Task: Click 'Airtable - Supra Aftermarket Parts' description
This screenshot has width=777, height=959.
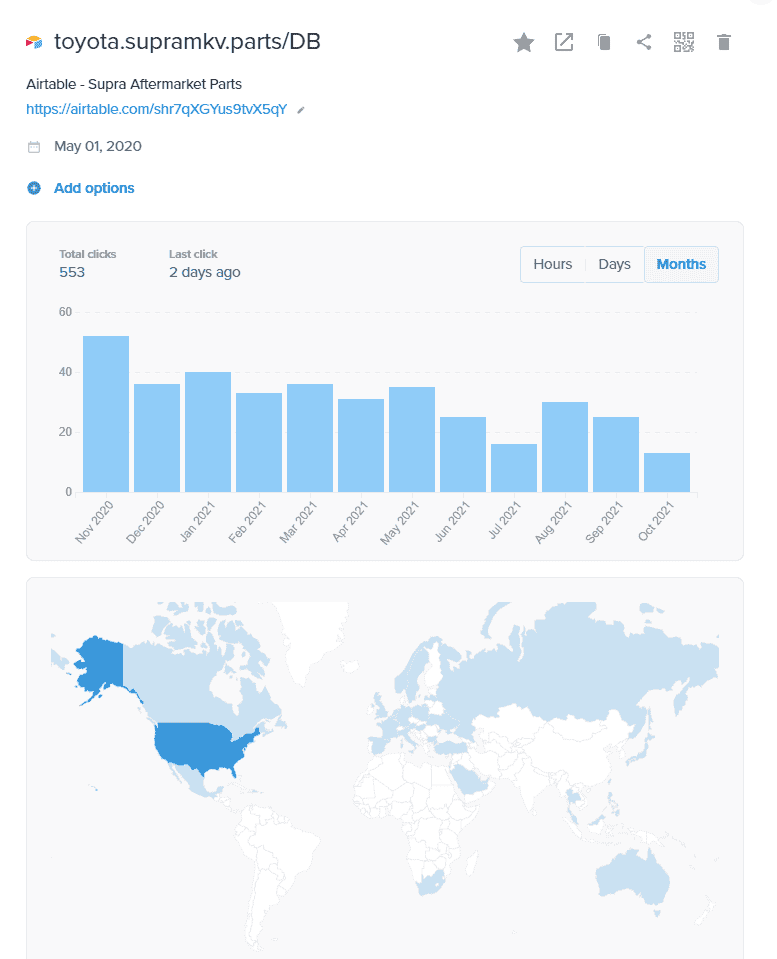Action: [x=134, y=84]
